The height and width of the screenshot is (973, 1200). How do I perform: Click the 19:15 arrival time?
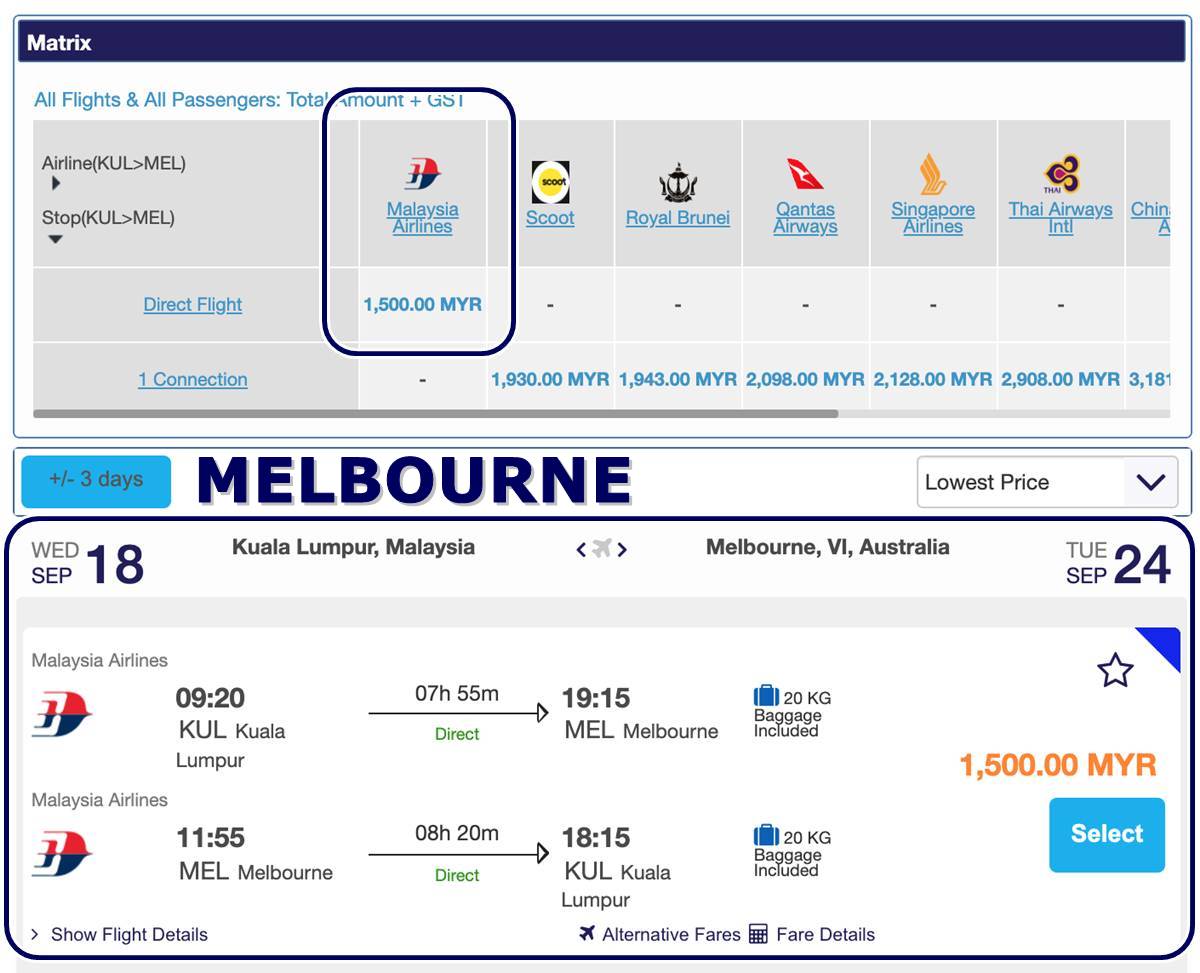coord(597,697)
